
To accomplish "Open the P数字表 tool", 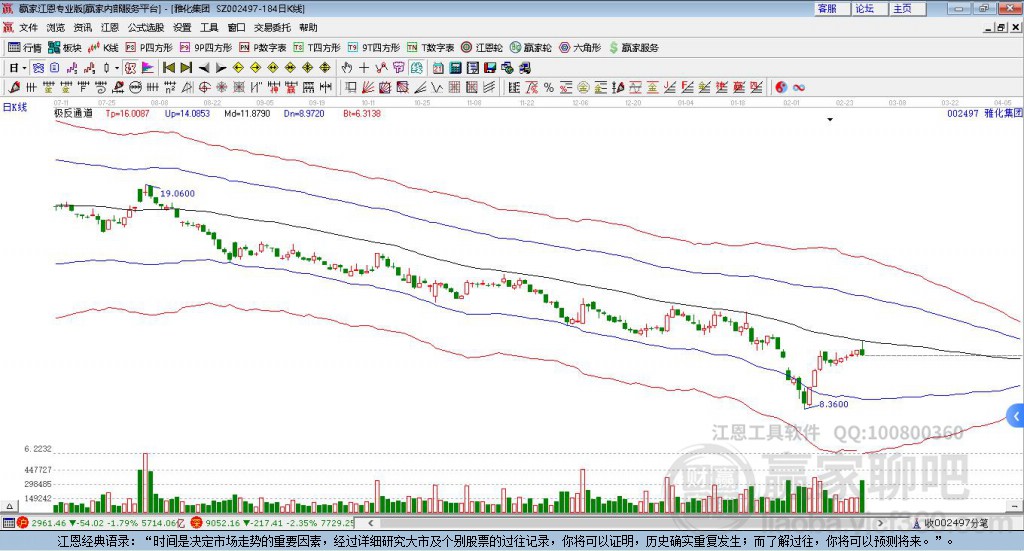I will coord(263,48).
